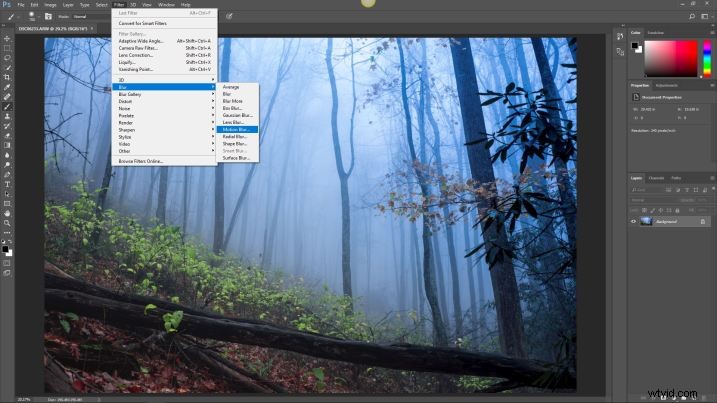Select the Lasso tool
Image resolution: width=717 pixels, height=403 pixels.
point(7,58)
